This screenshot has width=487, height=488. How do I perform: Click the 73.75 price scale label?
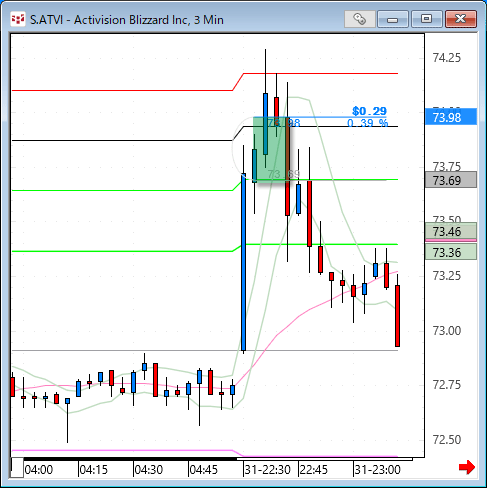tap(447, 166)
